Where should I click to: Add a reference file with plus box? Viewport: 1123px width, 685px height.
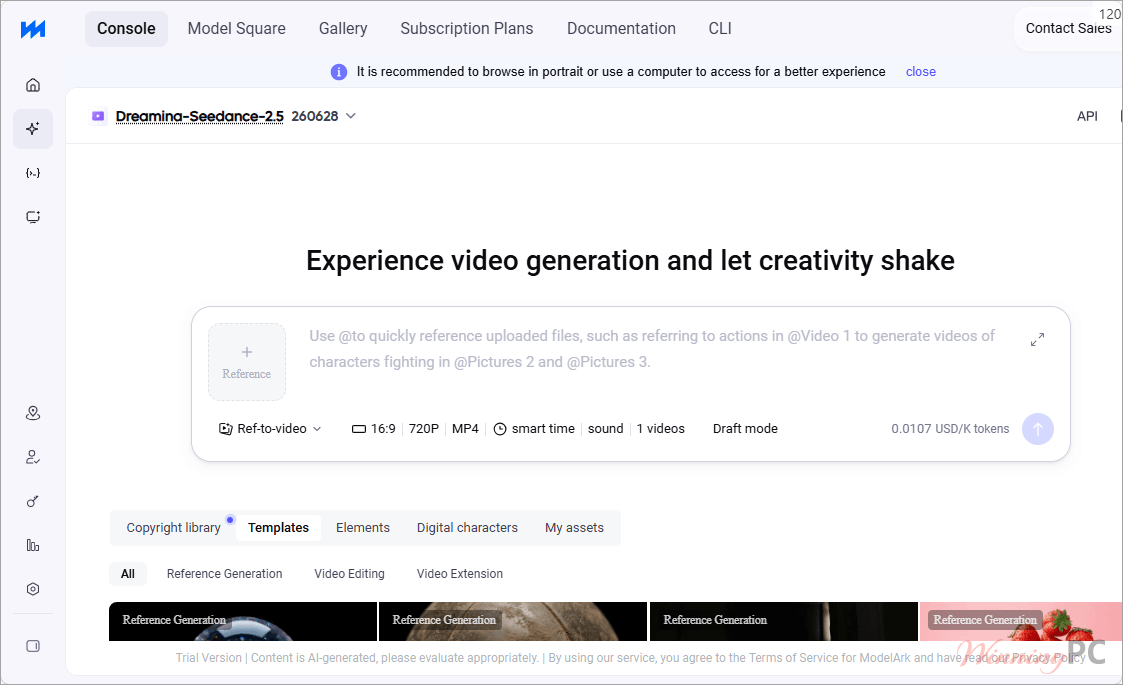(x=247, y=362)
